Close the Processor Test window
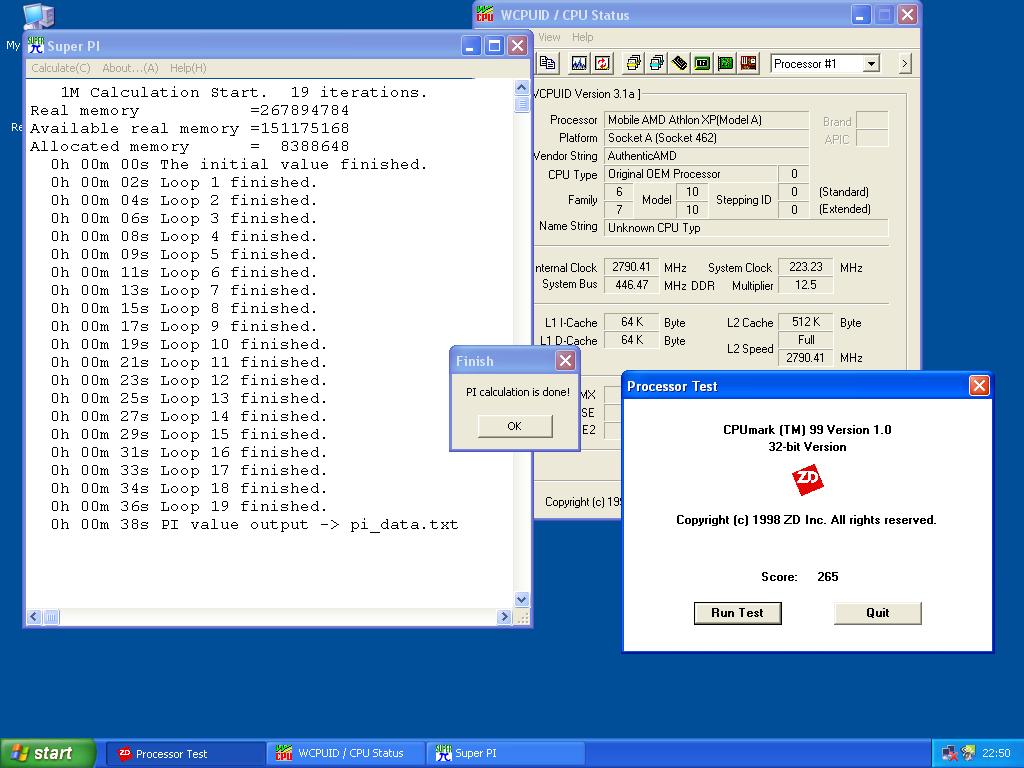This screenshot has width=1024, height=768. click(x=978, y=386)
